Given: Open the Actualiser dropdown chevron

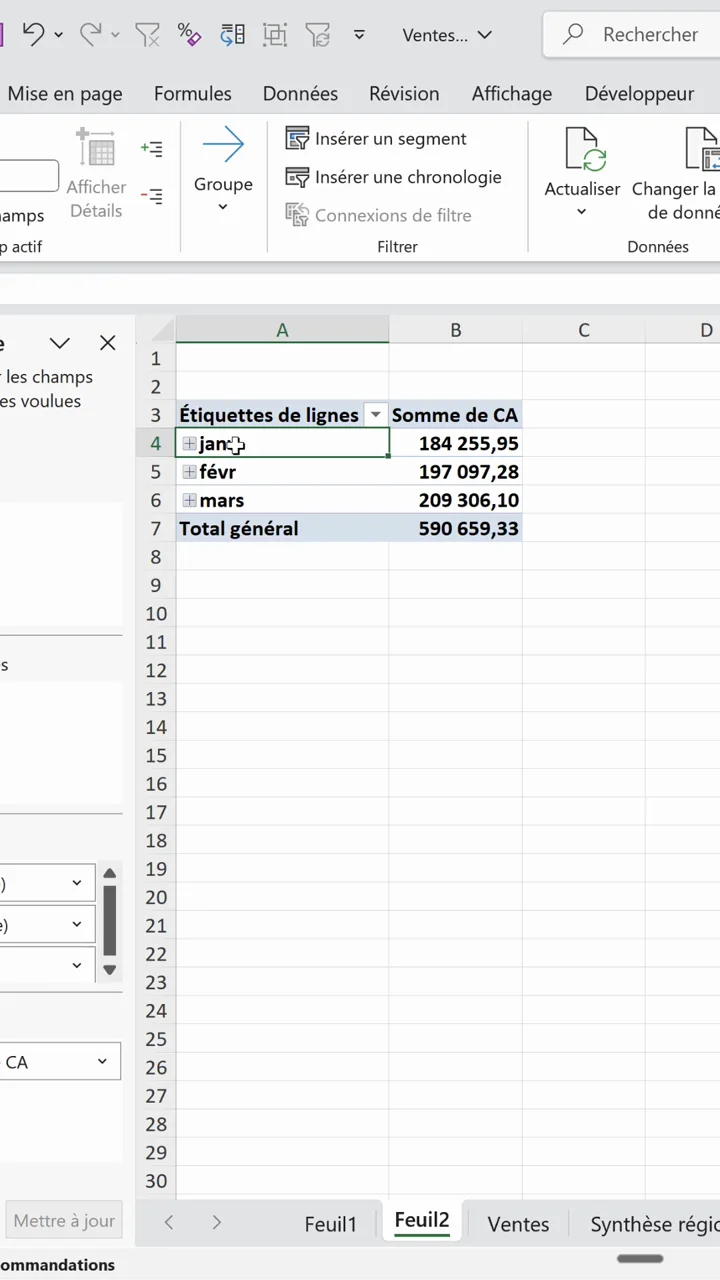Looking at the screenshot, I should [582, 212].
